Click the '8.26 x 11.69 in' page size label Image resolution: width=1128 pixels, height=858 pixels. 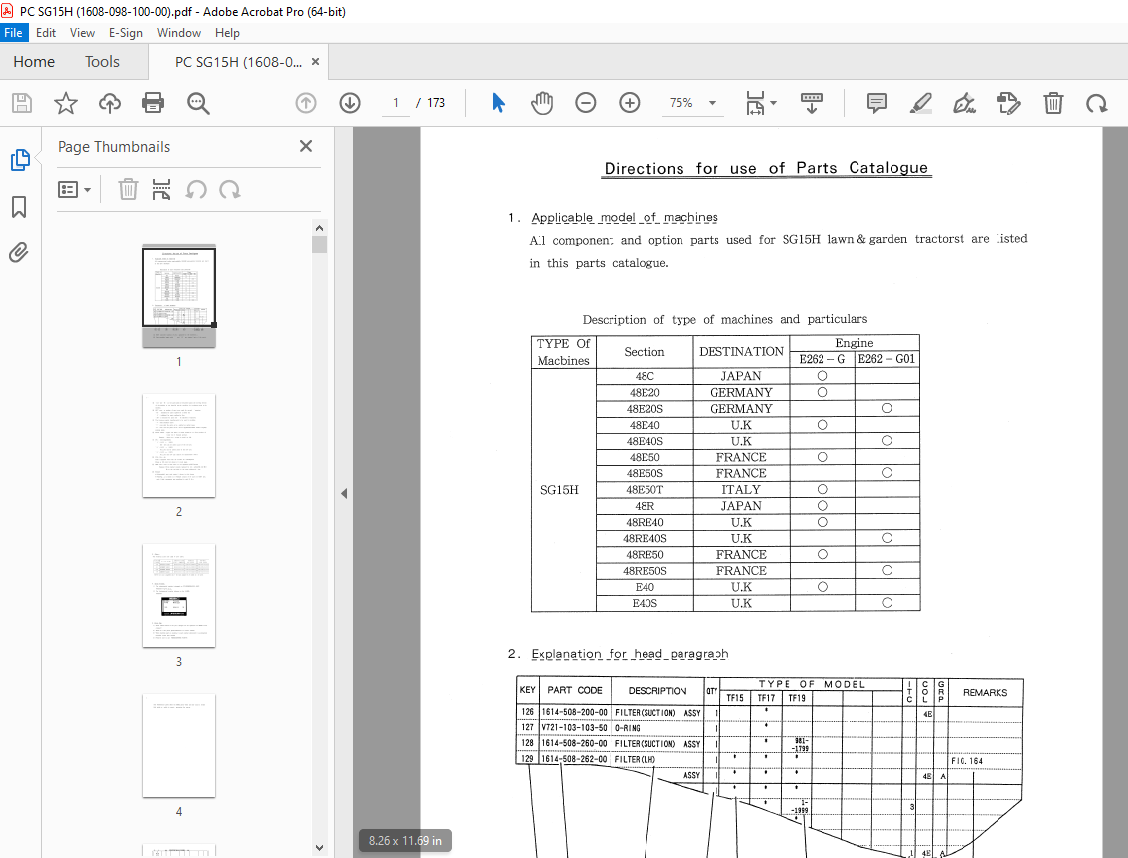[405, 840]
